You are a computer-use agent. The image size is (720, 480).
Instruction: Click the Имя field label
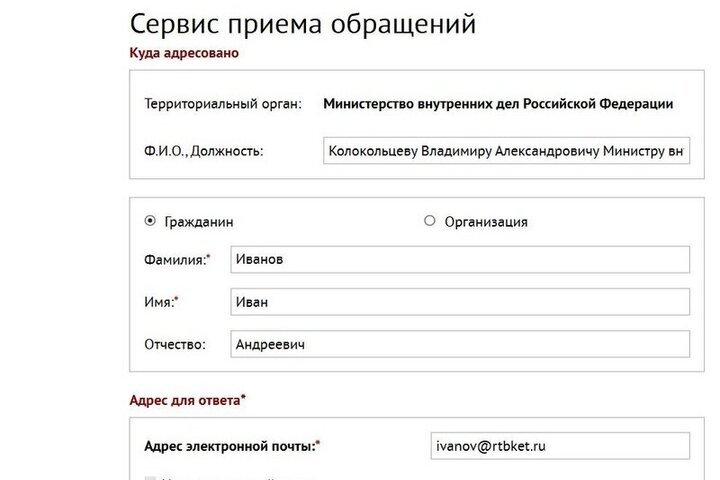[x=161, y=302]
